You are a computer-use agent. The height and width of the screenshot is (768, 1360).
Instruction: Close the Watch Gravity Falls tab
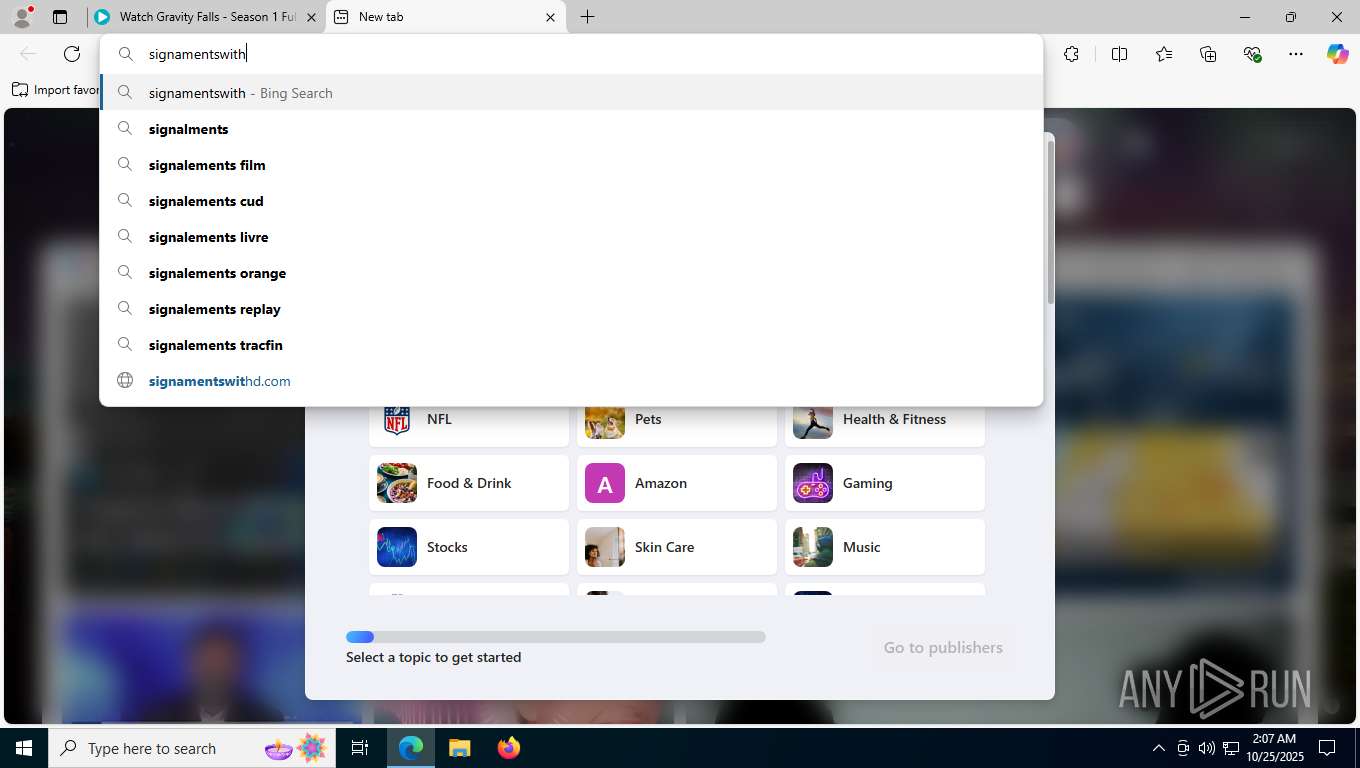(x=311, y=17)
